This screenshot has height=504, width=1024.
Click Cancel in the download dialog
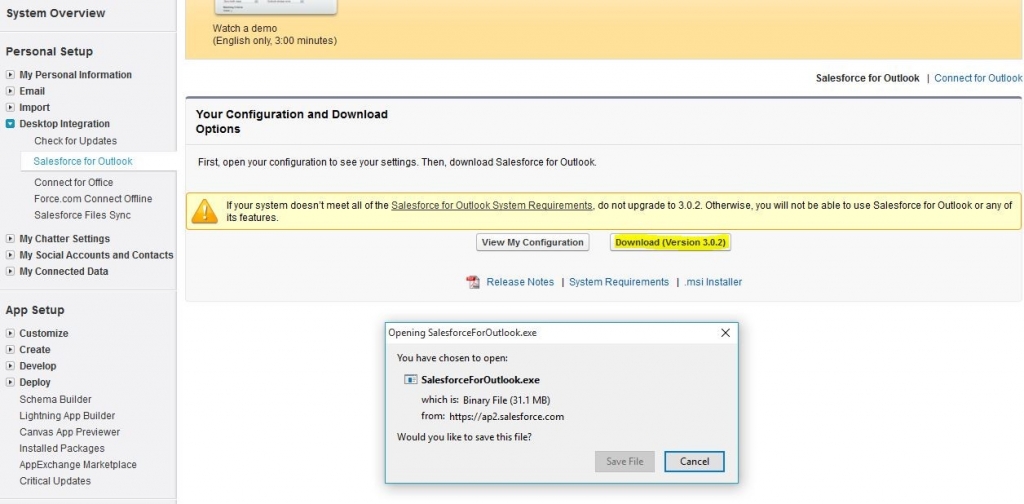(694, 462)
